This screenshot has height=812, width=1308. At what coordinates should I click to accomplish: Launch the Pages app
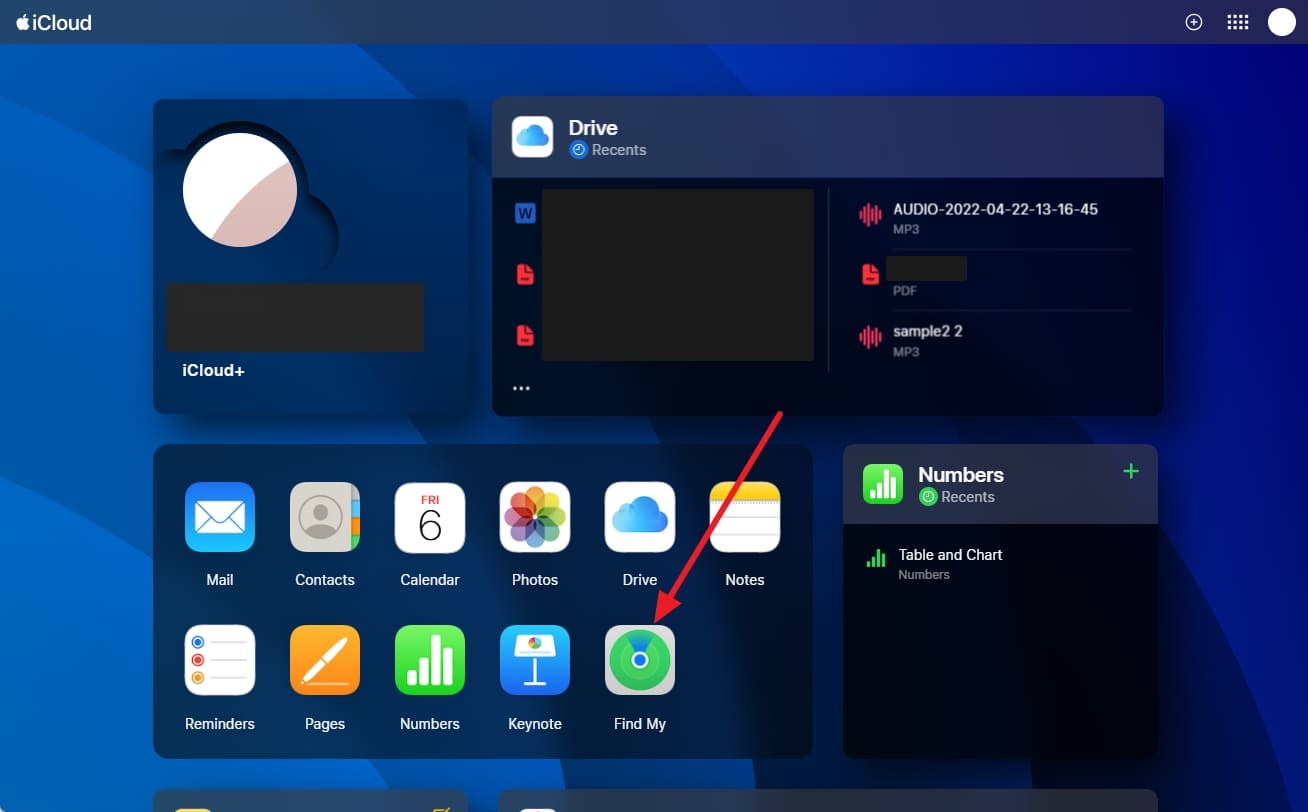[x=325, y=660]
